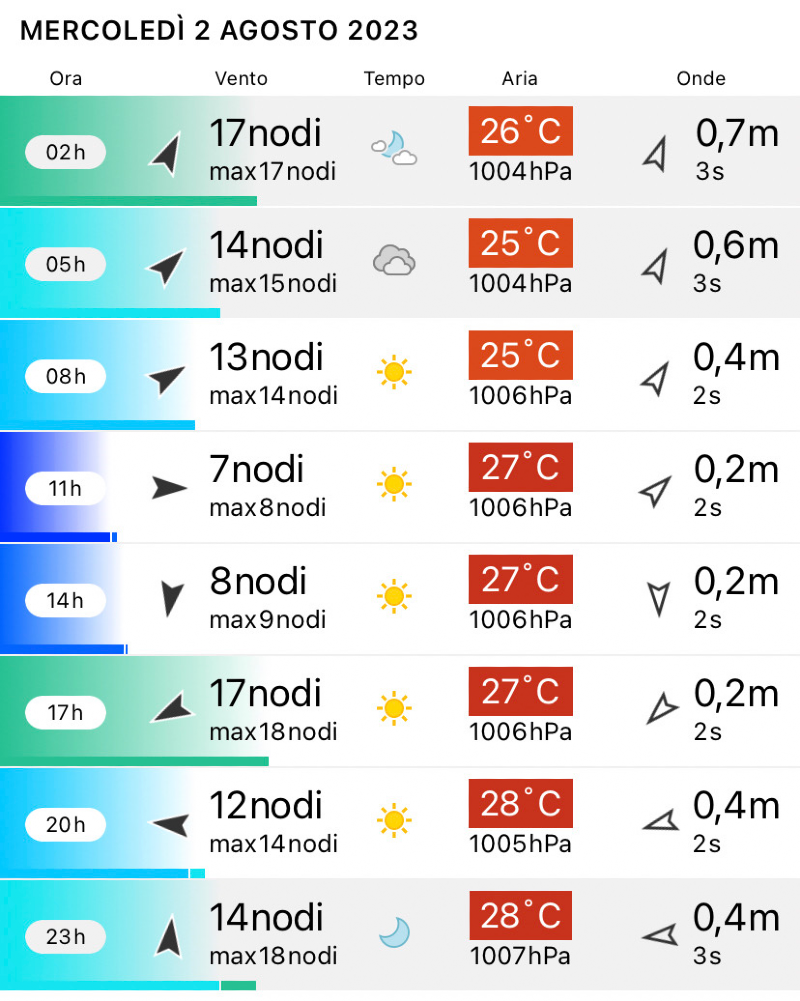Tap the 23h time pill
The width and height of the screenshot is (800, 1001).
(x=65, y=936)
